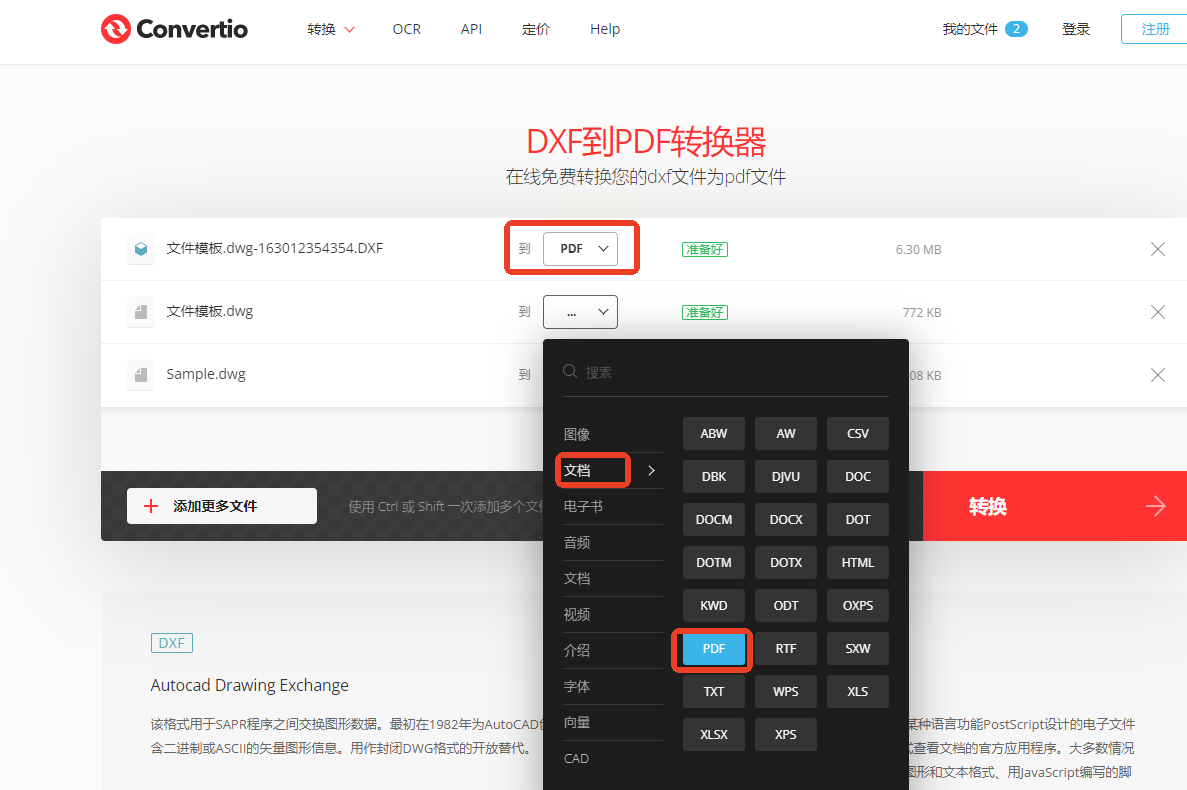Open format dropdown for 文件模板.dwg
This screenshot has height=790, width=1187.
click(581, 312)
